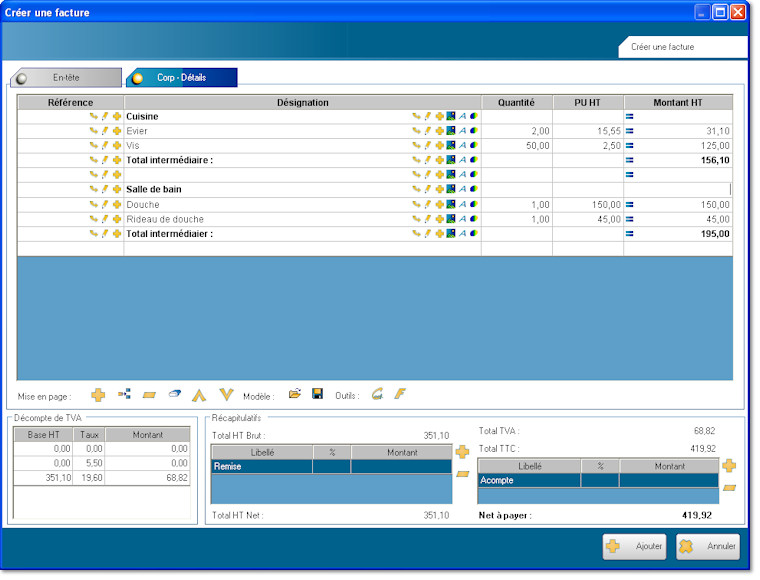Click the equals icon in the Vis row

coord(630,146)
